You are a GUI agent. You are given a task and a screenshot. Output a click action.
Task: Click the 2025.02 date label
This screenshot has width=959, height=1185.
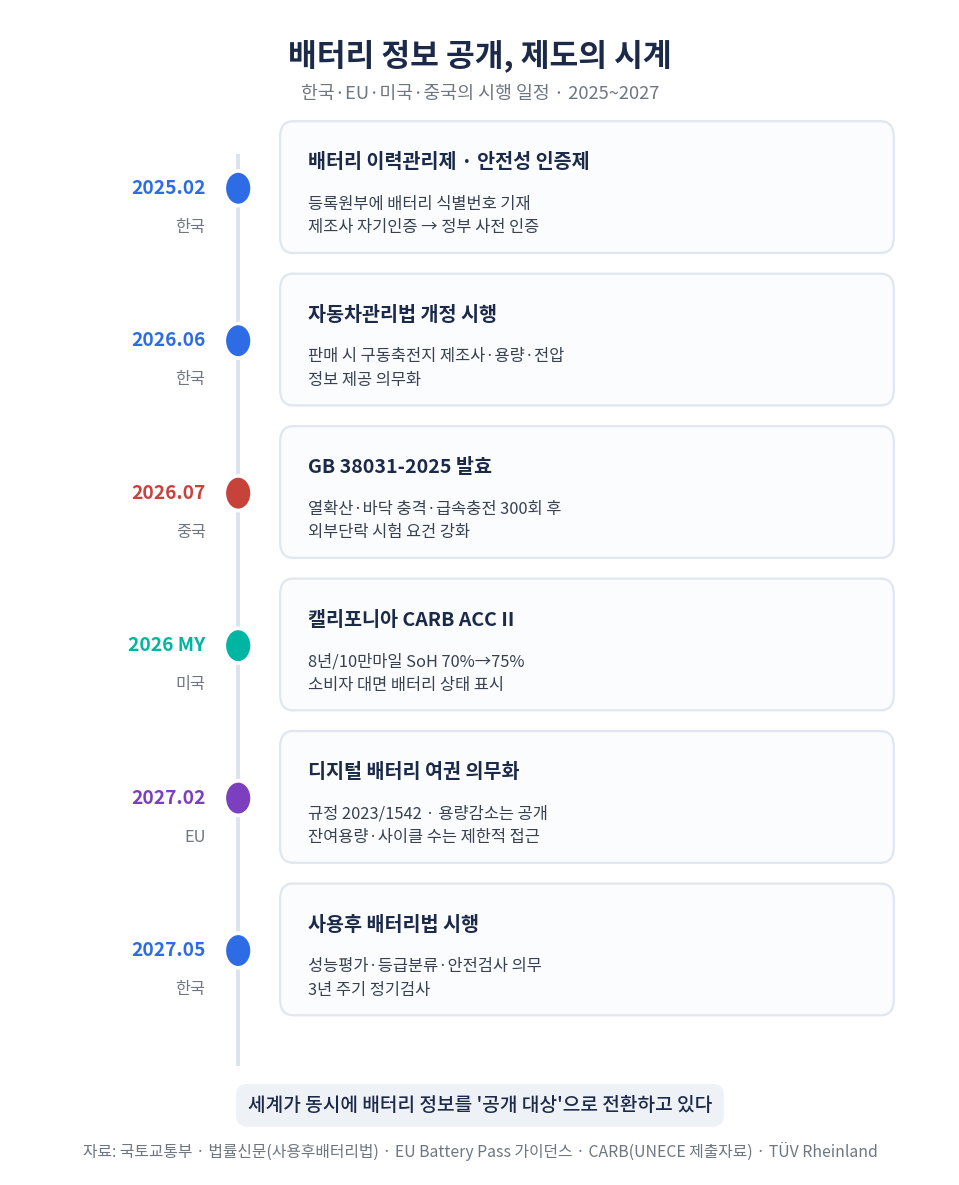[169, 187]
